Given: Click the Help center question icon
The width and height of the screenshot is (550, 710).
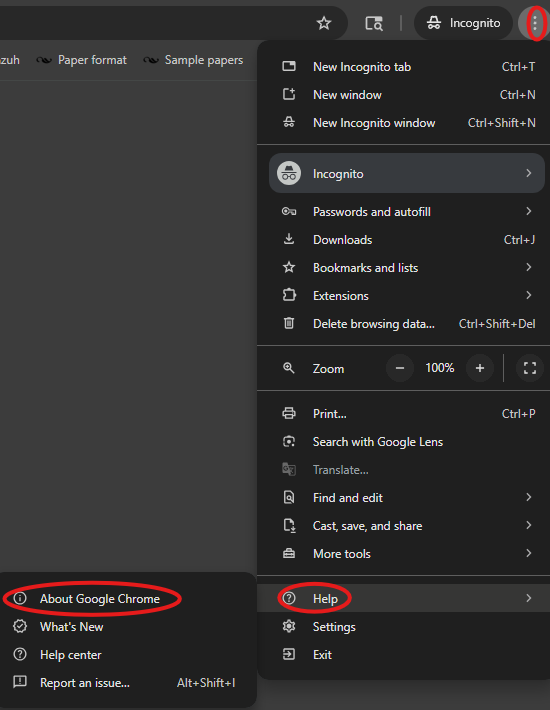Looking at the screenshot, I should 20,654.
